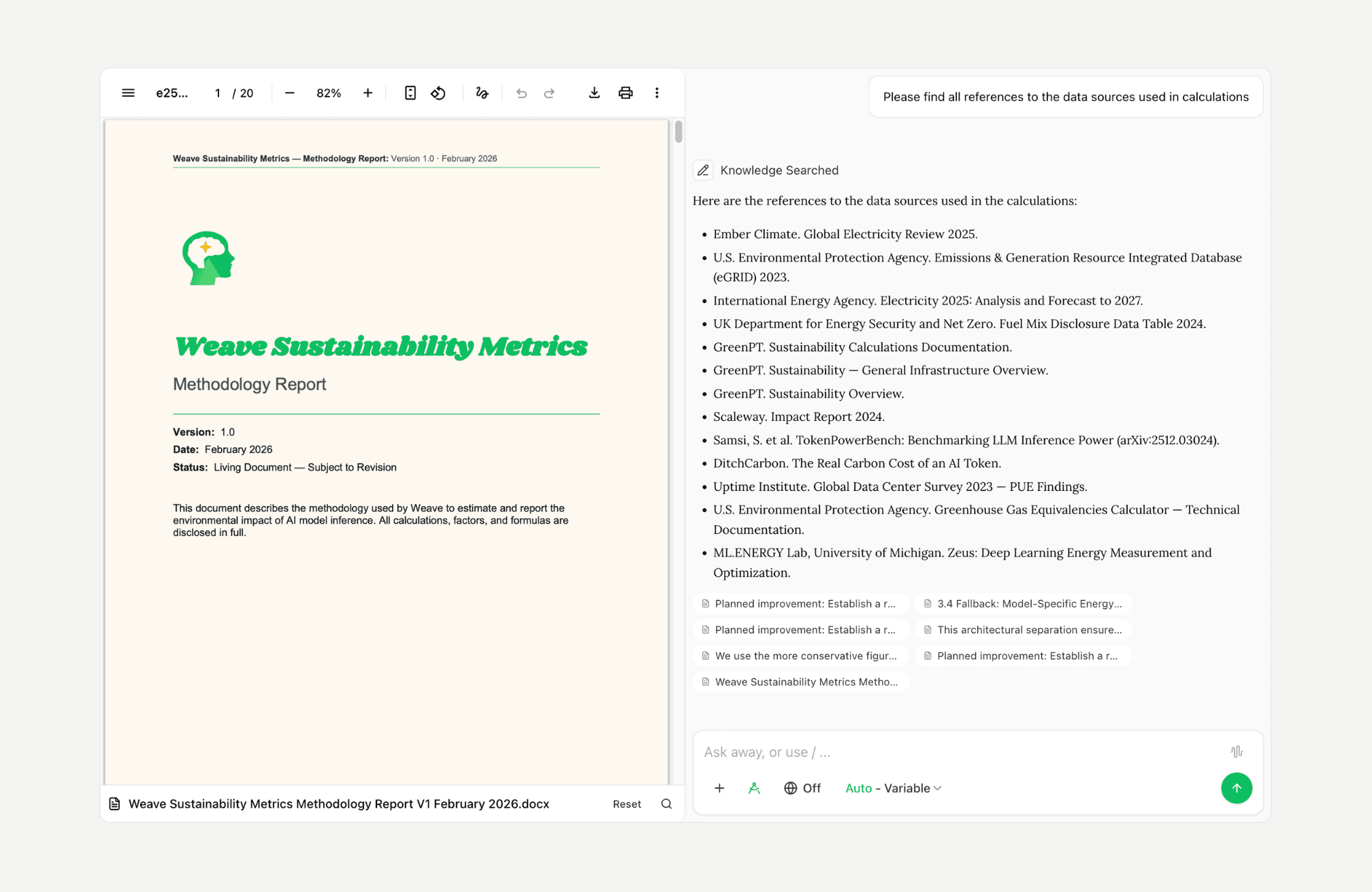Viewport: 1372px width, 892px height.
Task: Download the PDF document
Action: click(x=593, y=93)
